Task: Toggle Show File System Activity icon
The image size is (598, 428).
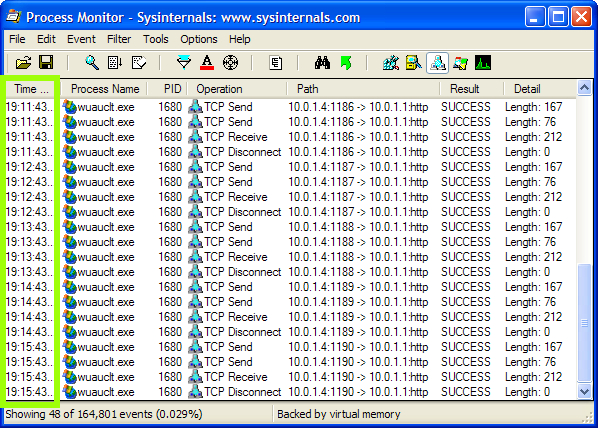Action: [414, 63]
